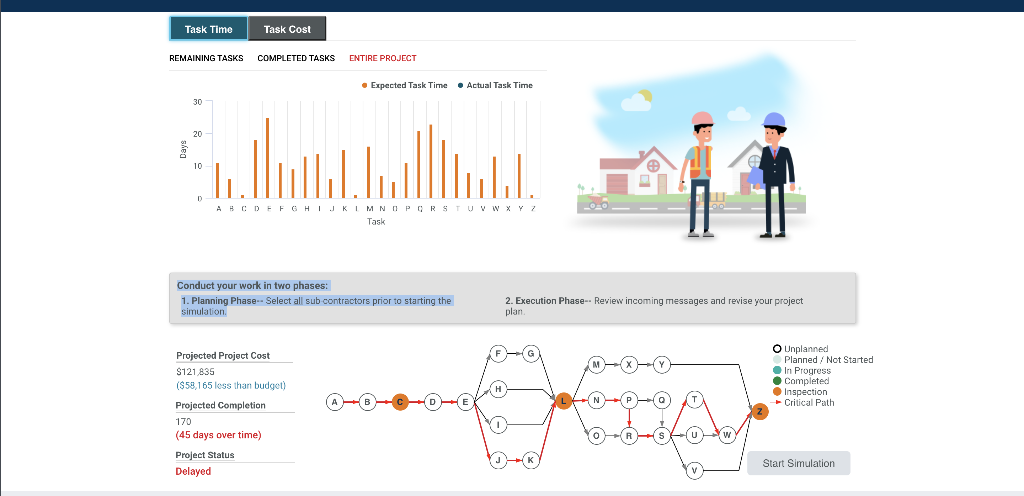The image size is (1024, 496).
Task: Toggle Actual Task Time legend entry
Action: (x=495, y=85)
